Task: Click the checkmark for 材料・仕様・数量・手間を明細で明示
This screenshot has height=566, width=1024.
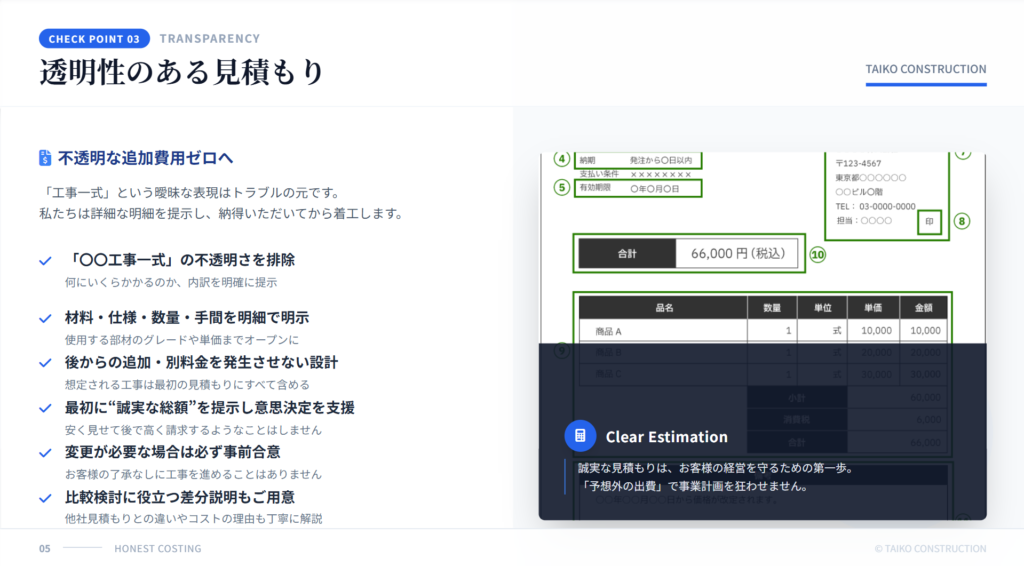Action: (x=45, y=318)
